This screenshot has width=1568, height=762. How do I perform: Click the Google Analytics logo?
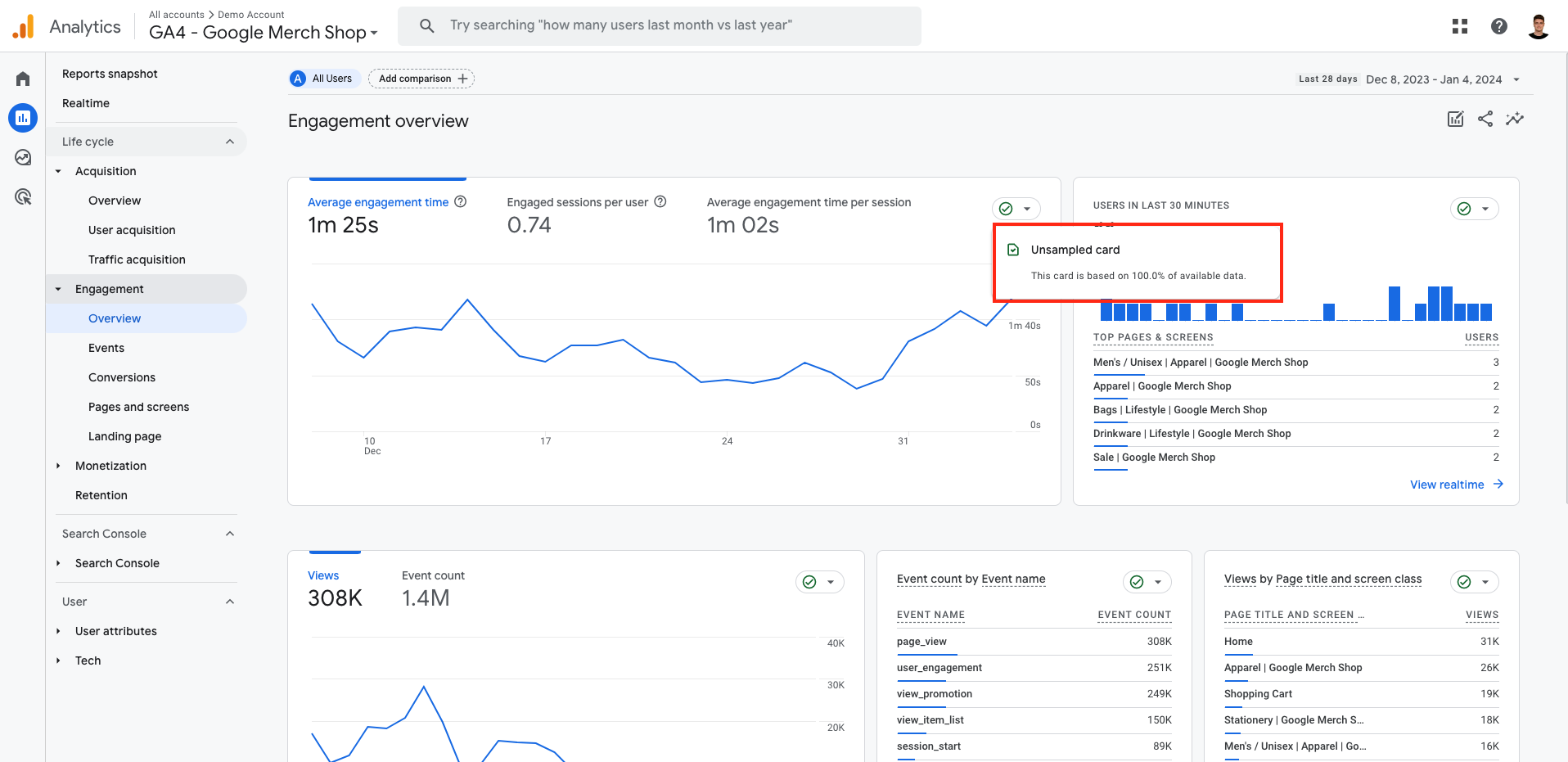click(x=24, y=26)
